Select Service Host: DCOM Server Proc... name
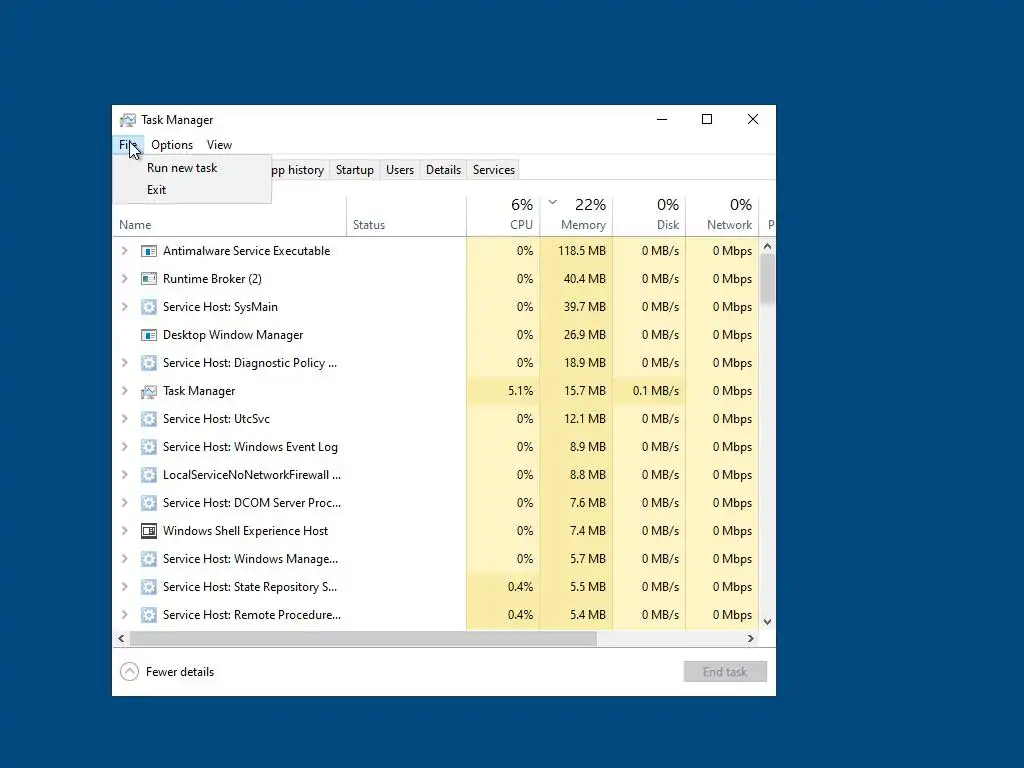 tap(252, 503)
